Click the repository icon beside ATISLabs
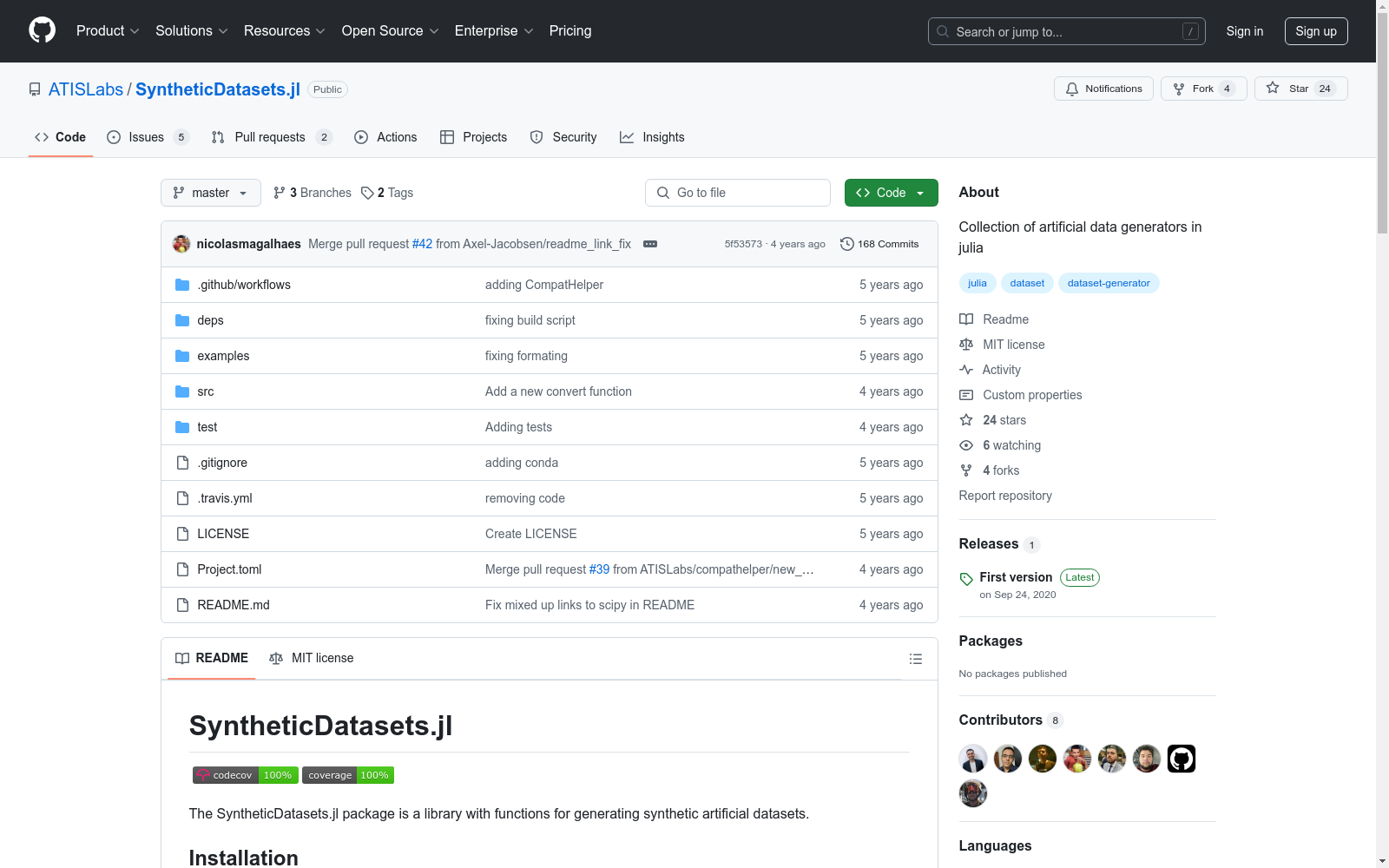1389x868 pixels. coord(35,89)
